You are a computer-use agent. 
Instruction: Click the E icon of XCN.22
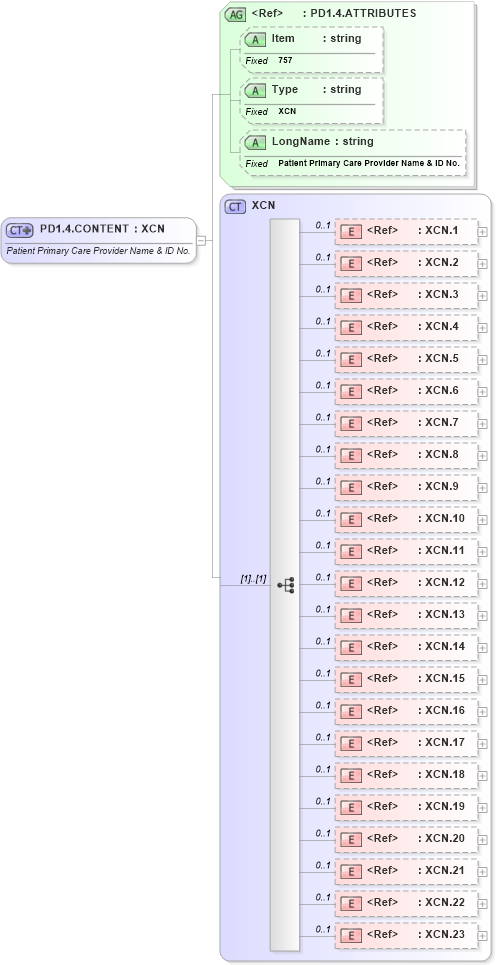point(351,904)
